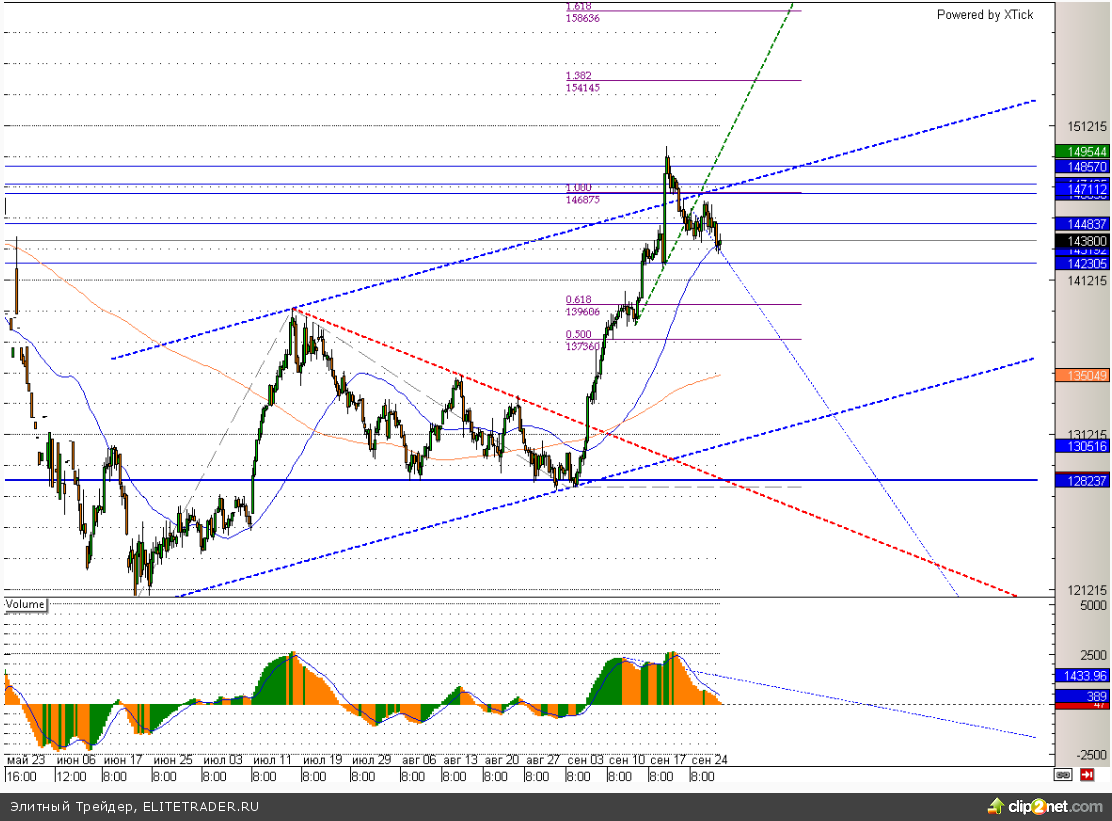This screenshot has height=821, width=1112.
Task: Select the green 149544 price tag
Action: (x=1086, y=151)
